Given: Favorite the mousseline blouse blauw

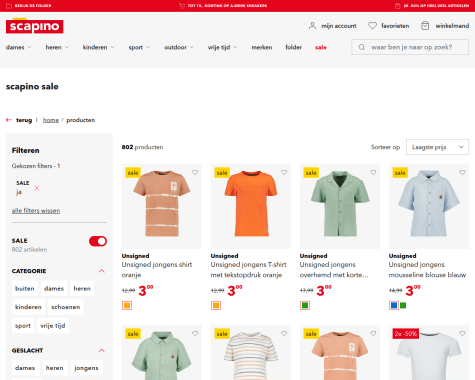Looking at the screenshot, I should pyautogui.click(x=462, y=172).
